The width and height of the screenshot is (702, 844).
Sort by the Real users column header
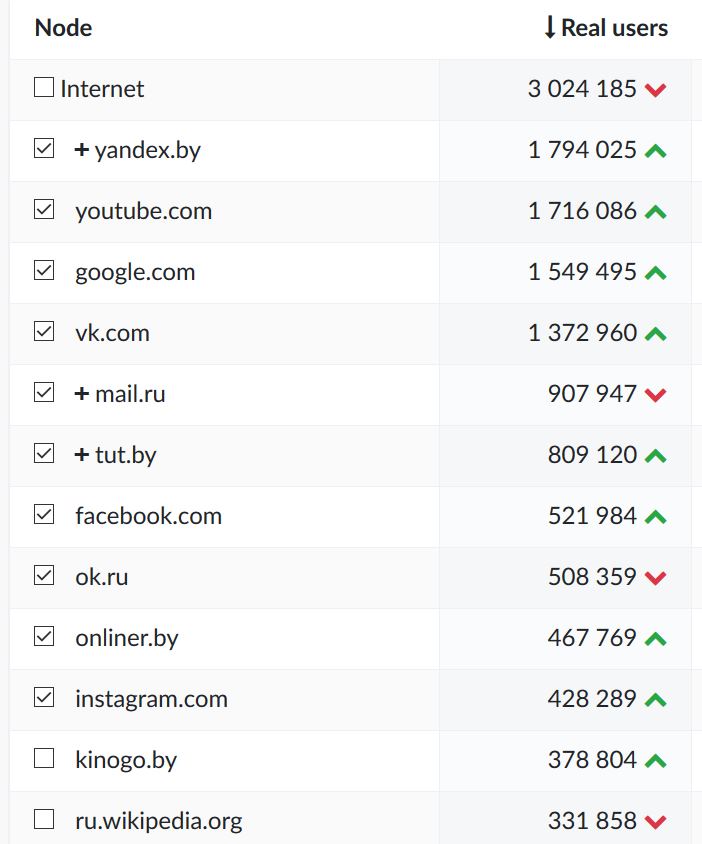point(614,28)
